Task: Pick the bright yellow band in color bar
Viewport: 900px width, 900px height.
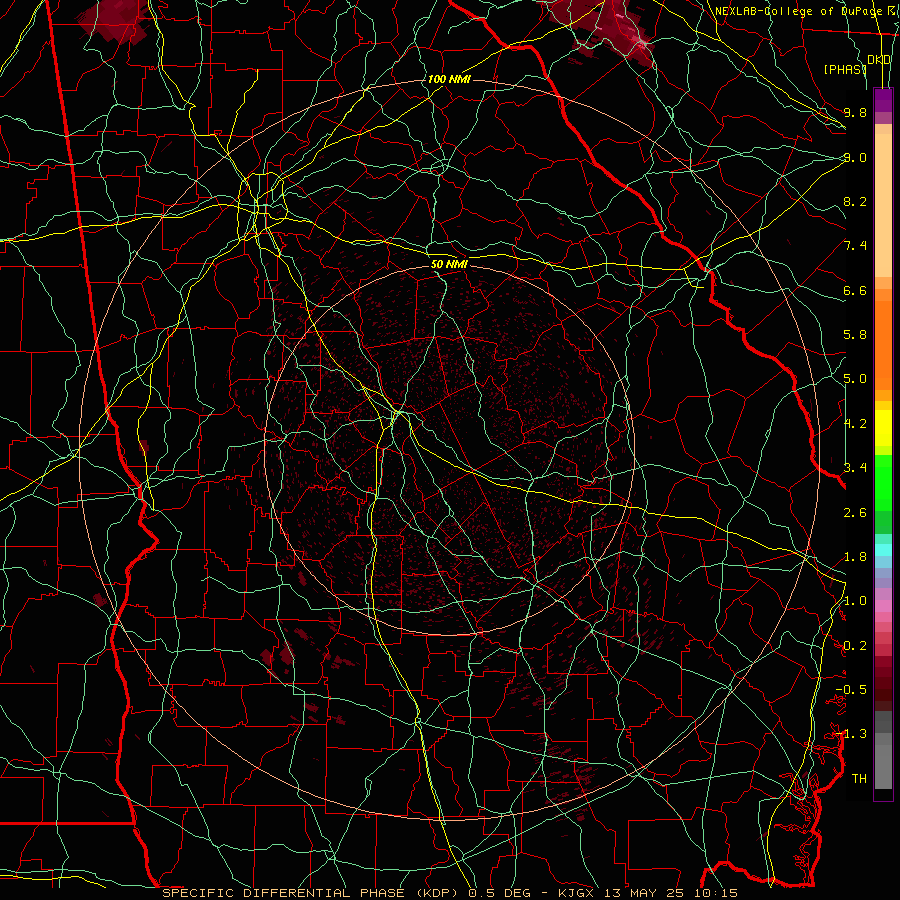Action: (x=883, y=428)
